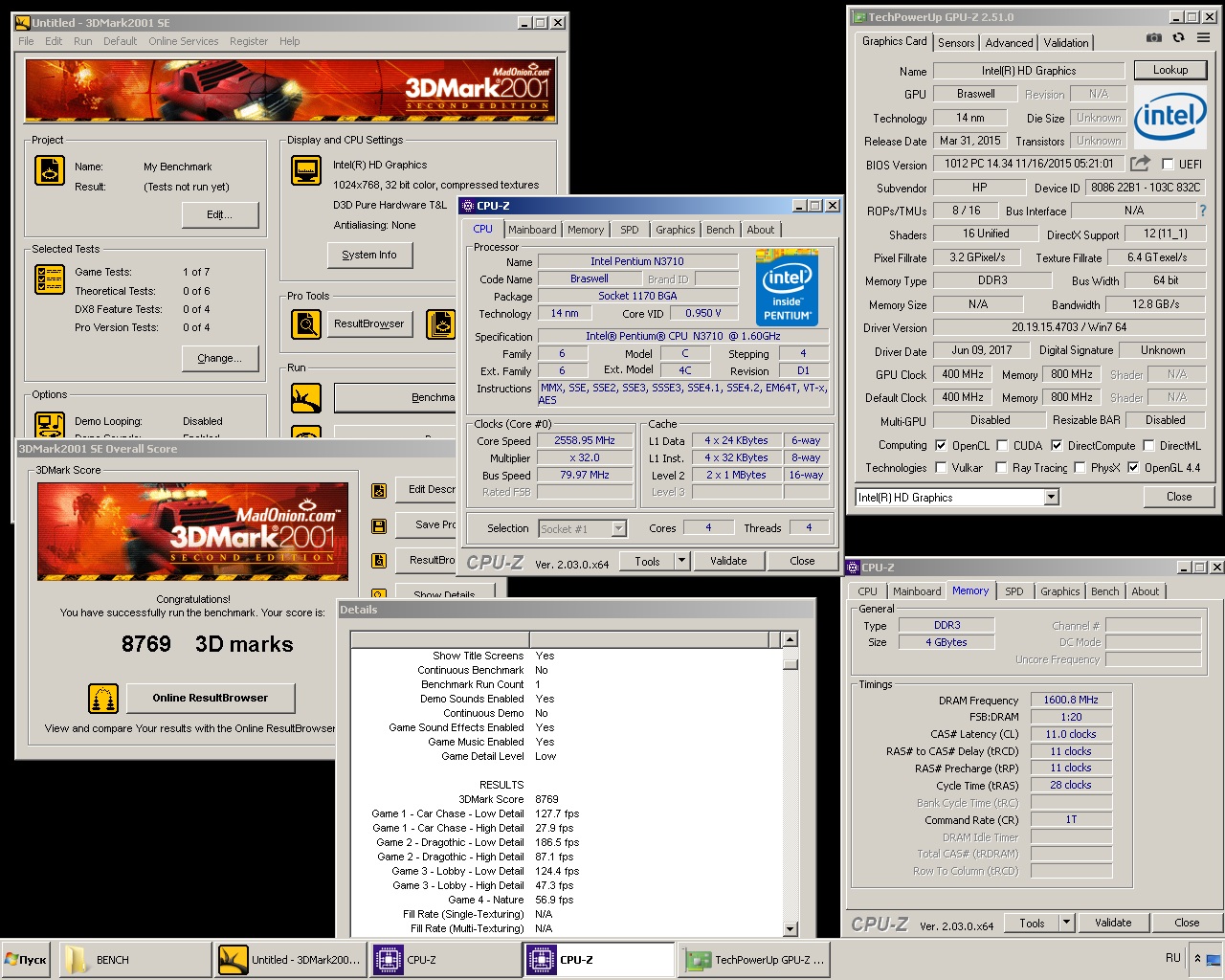Open the Socket #1 selection dropdown in CPU-Z
The image size is (1225, 980).
pos(618,528)
